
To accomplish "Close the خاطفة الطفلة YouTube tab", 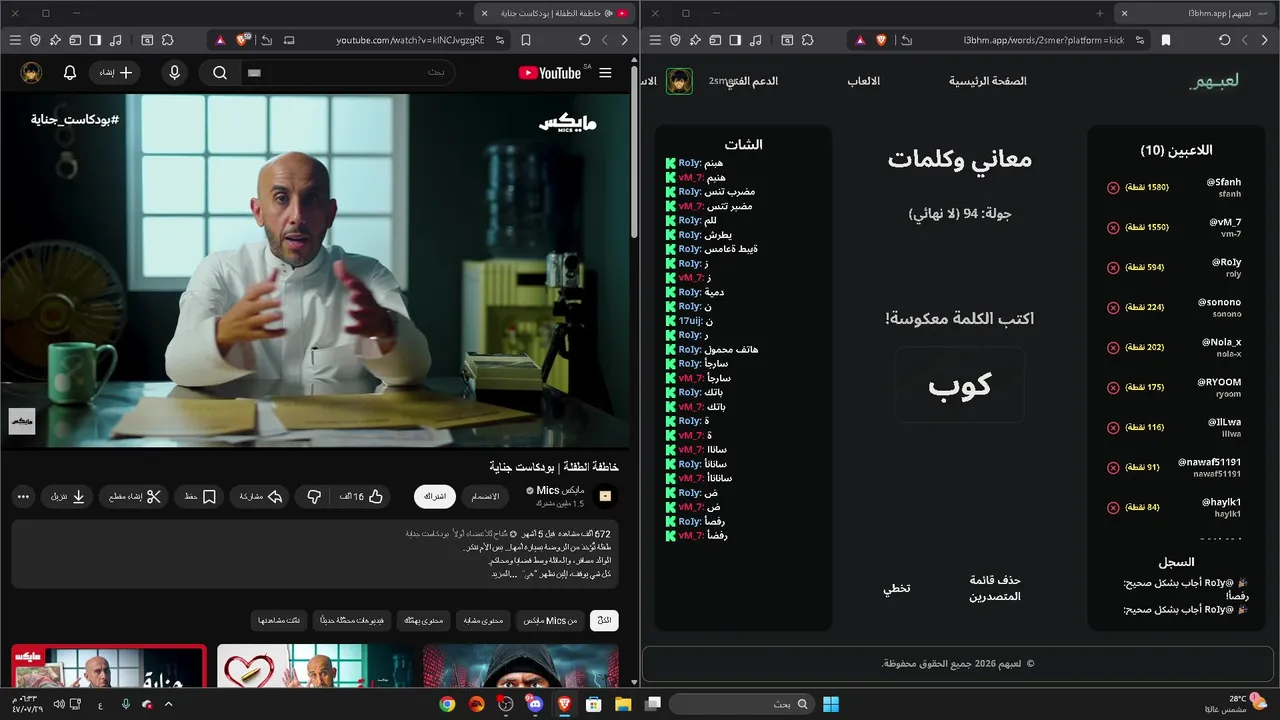I will [484, 13].
